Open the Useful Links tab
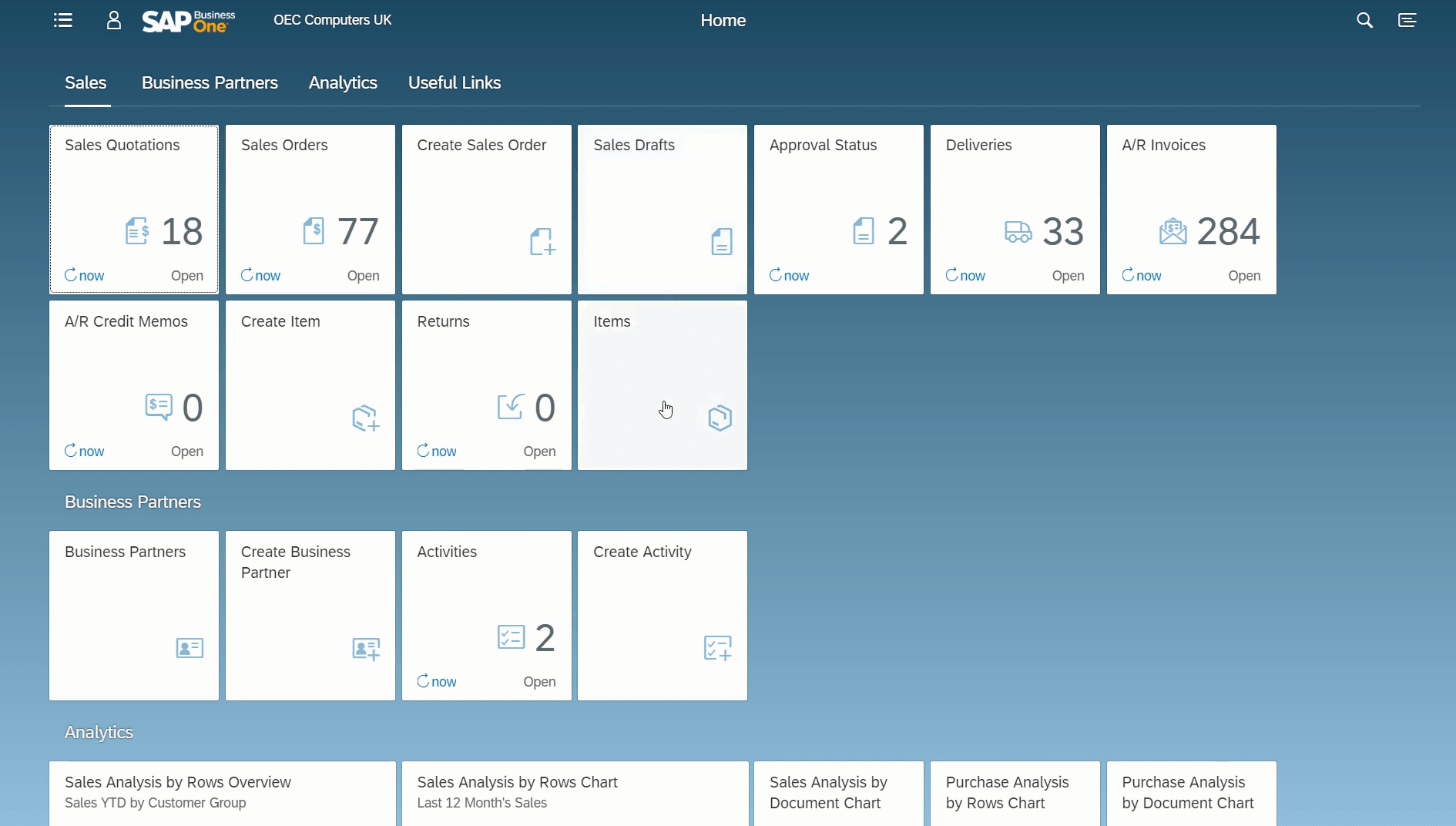The height and width of the screenshot is (826, 1456). [x=454, y=82]
